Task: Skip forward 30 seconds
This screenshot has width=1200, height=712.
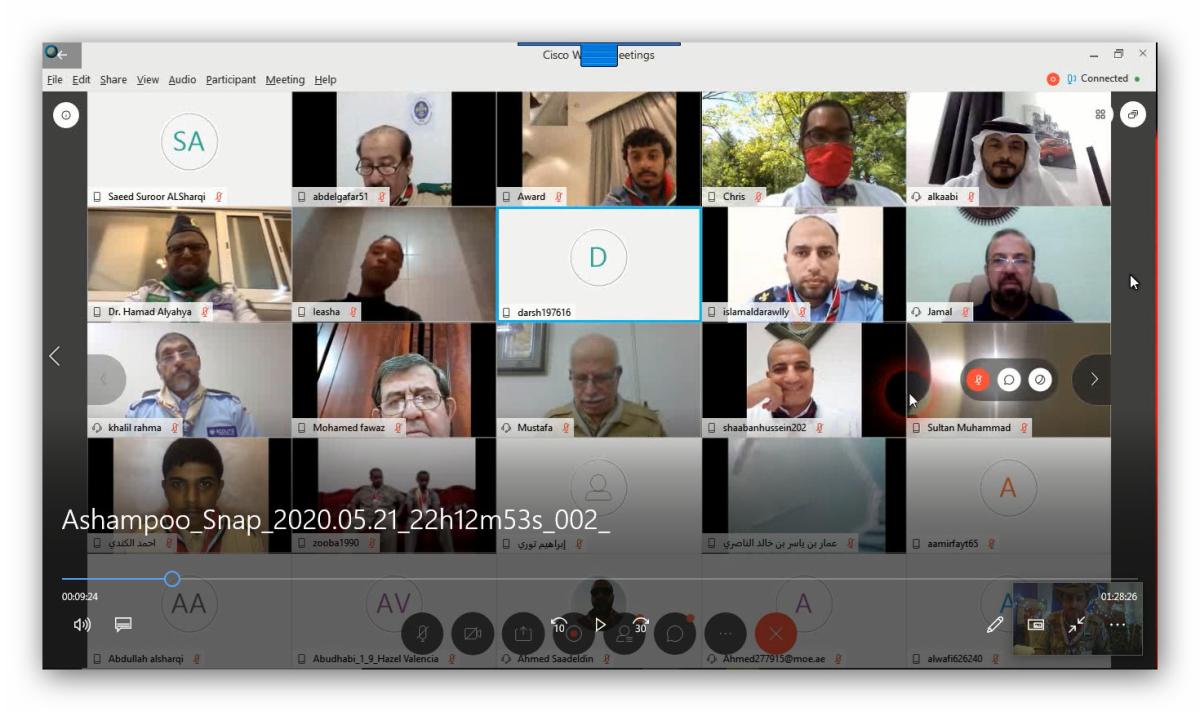Action: (640, 626)
